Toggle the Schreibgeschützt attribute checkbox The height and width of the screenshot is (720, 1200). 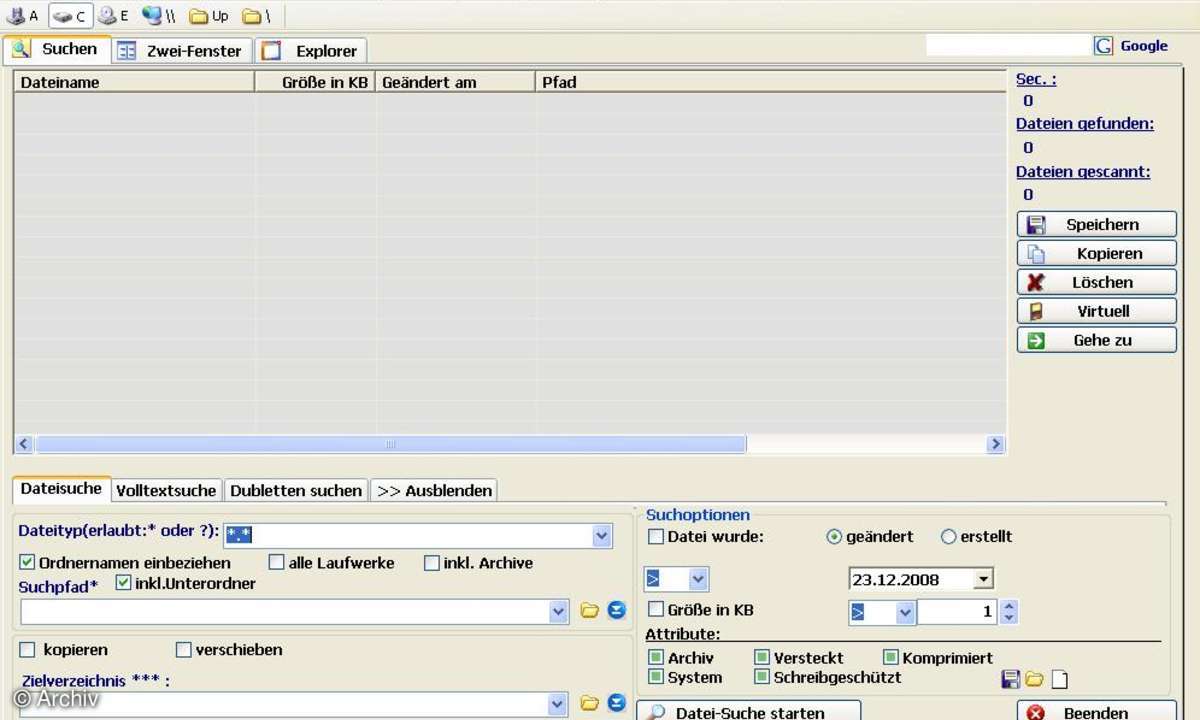(762, 677)
